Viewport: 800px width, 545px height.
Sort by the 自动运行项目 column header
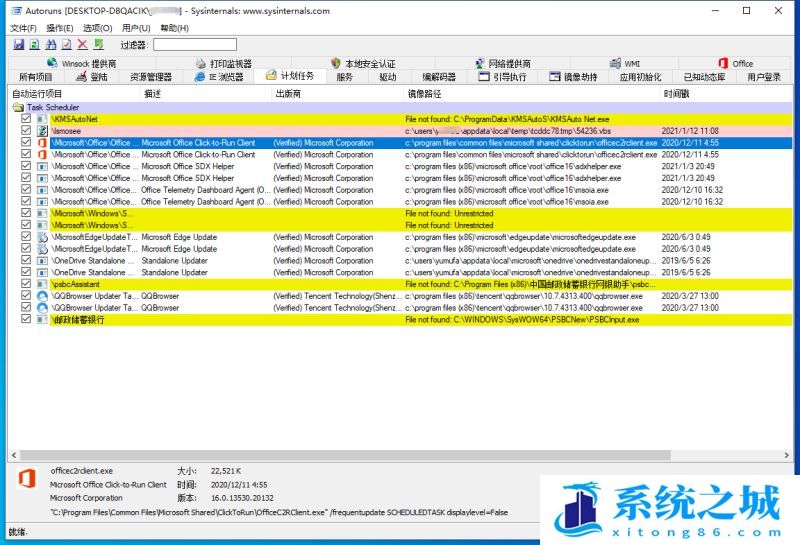tap(74, 93)
